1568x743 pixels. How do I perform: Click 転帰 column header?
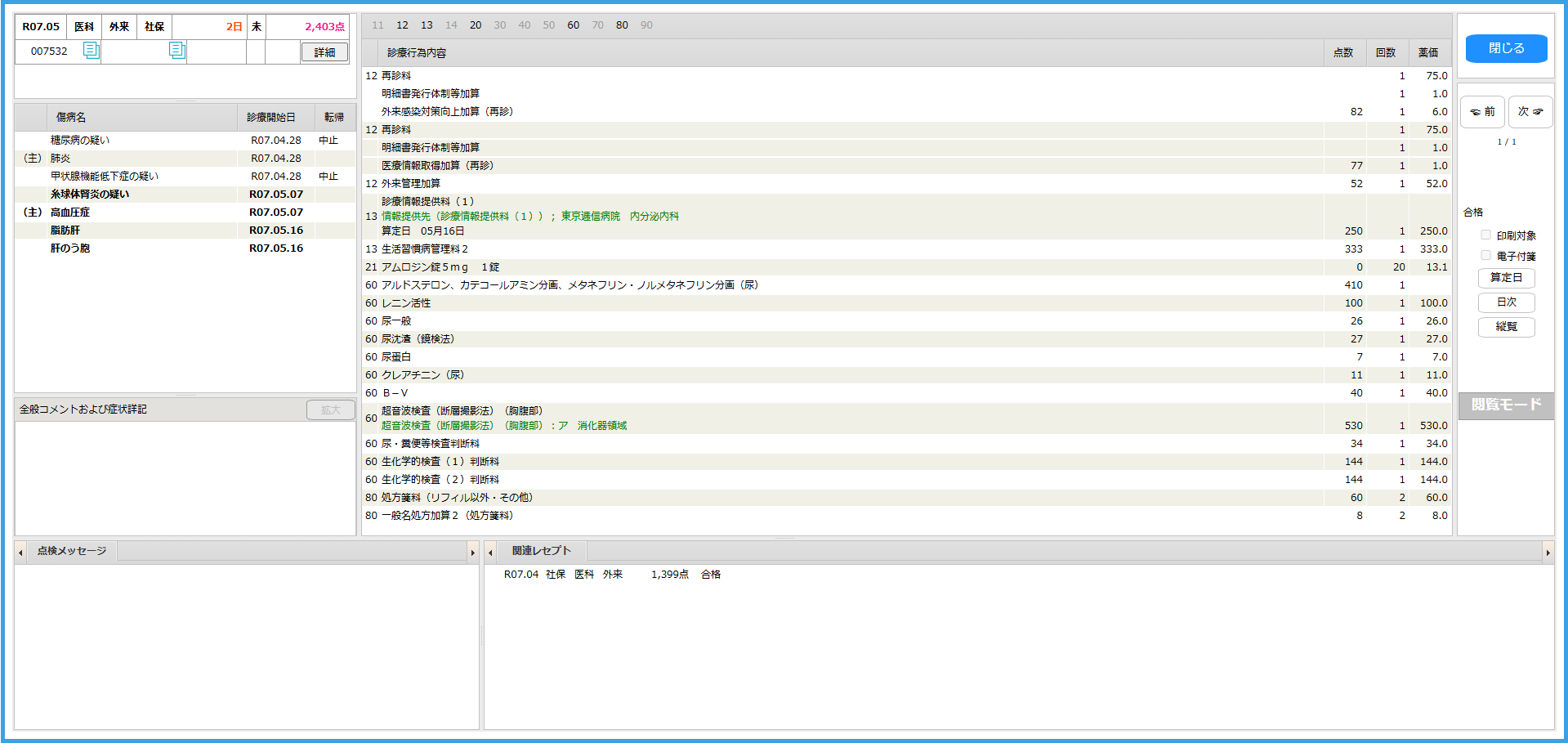pyautogui.click(x=334, y=118)
